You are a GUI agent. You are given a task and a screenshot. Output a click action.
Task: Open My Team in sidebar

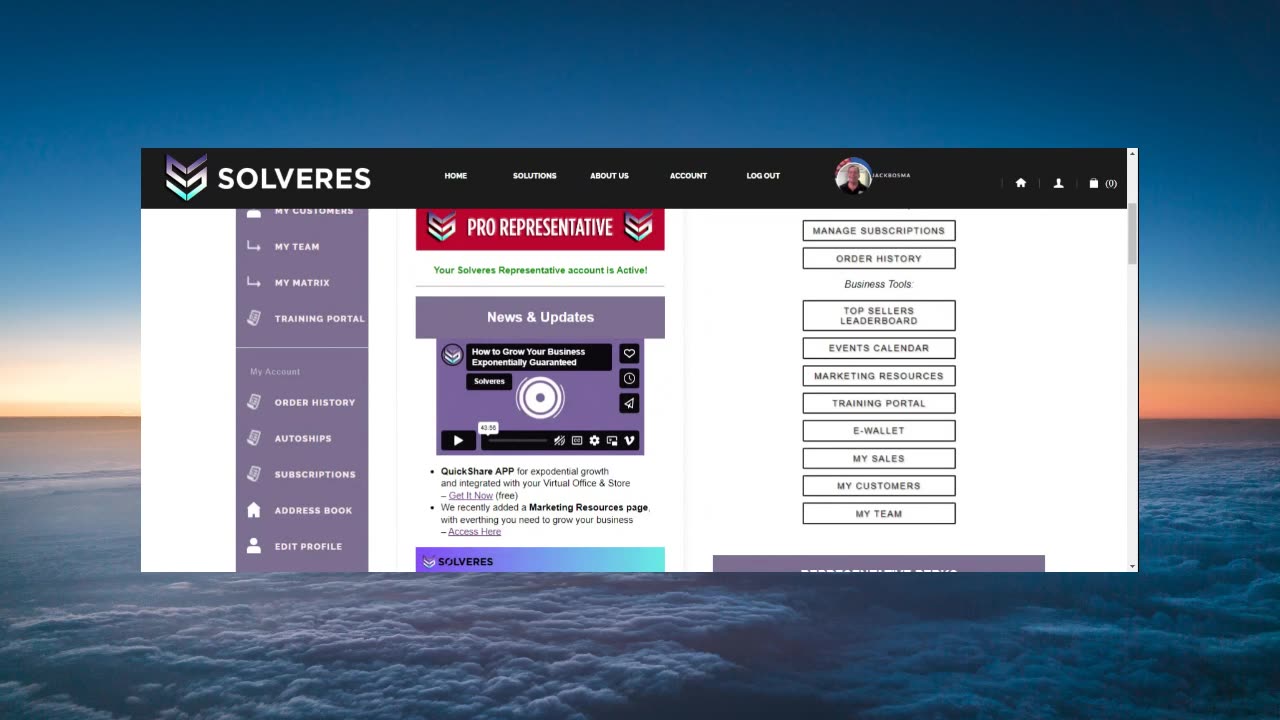click(x=297, y=247)
